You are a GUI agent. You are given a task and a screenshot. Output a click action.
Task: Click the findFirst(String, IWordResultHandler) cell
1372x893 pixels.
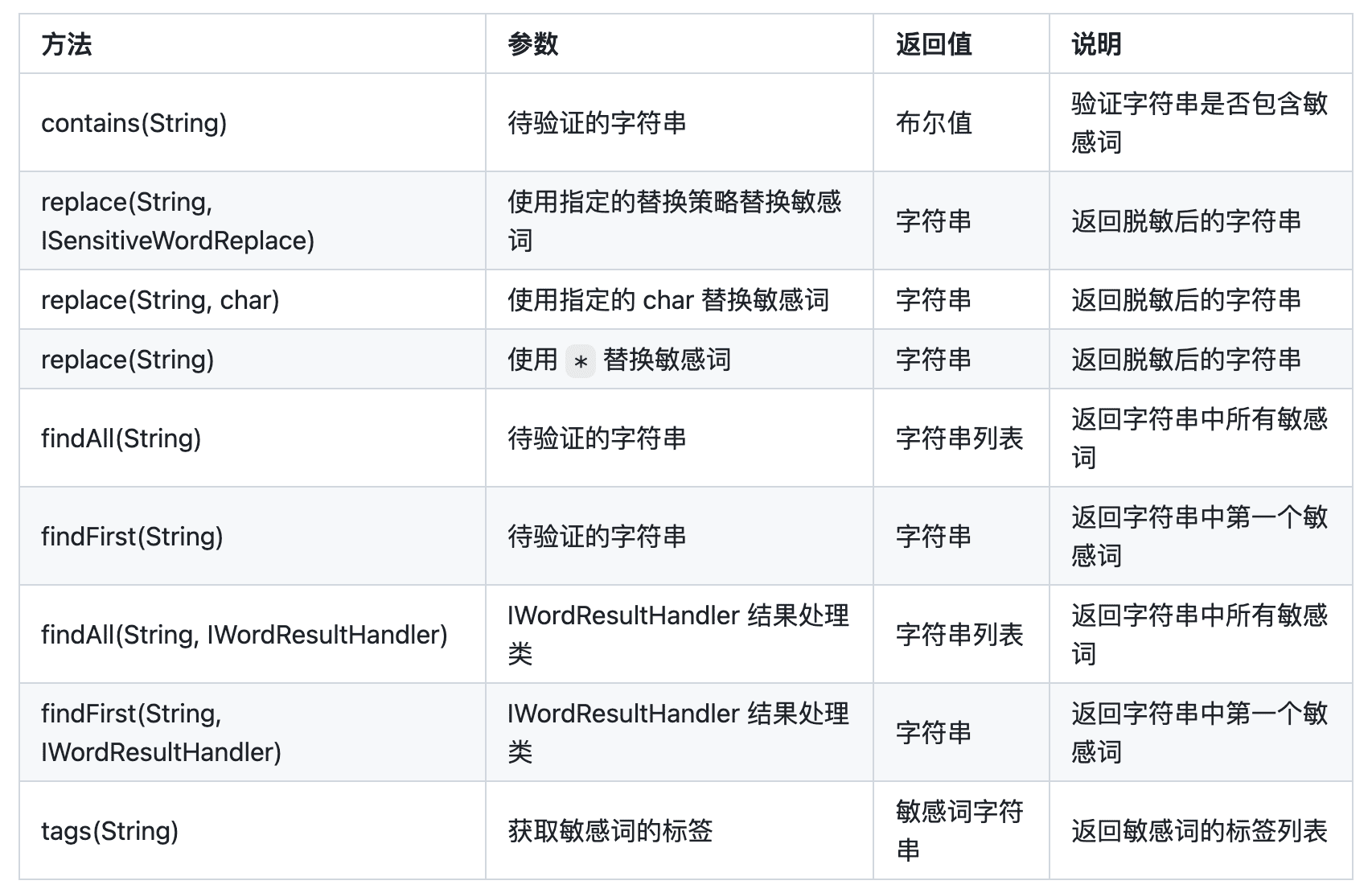[253, 732]
